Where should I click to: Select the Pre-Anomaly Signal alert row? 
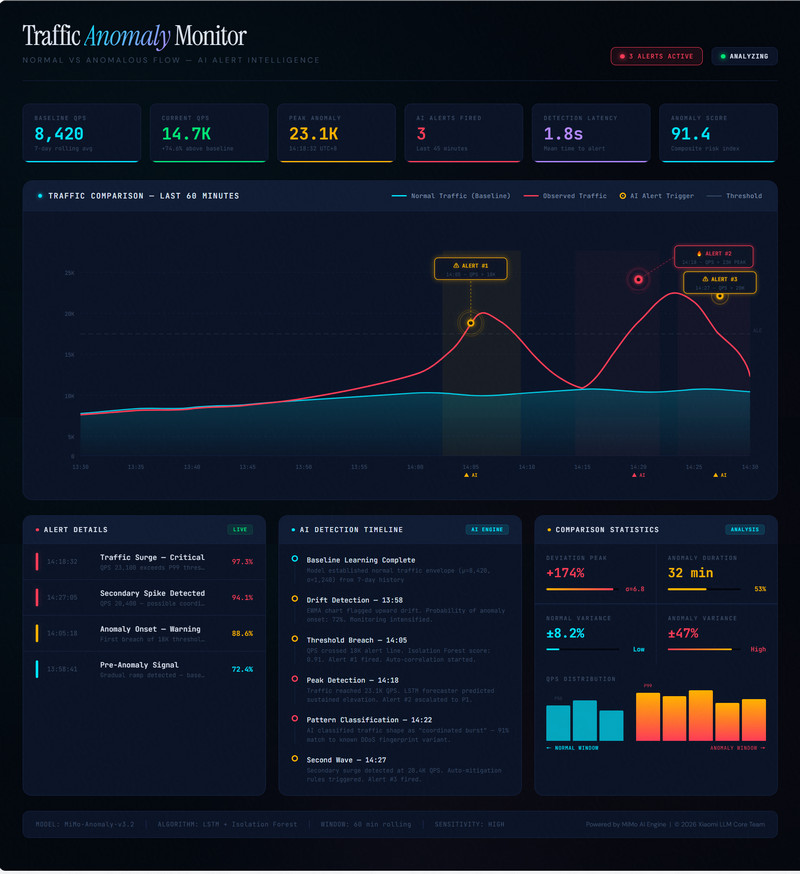144,669
